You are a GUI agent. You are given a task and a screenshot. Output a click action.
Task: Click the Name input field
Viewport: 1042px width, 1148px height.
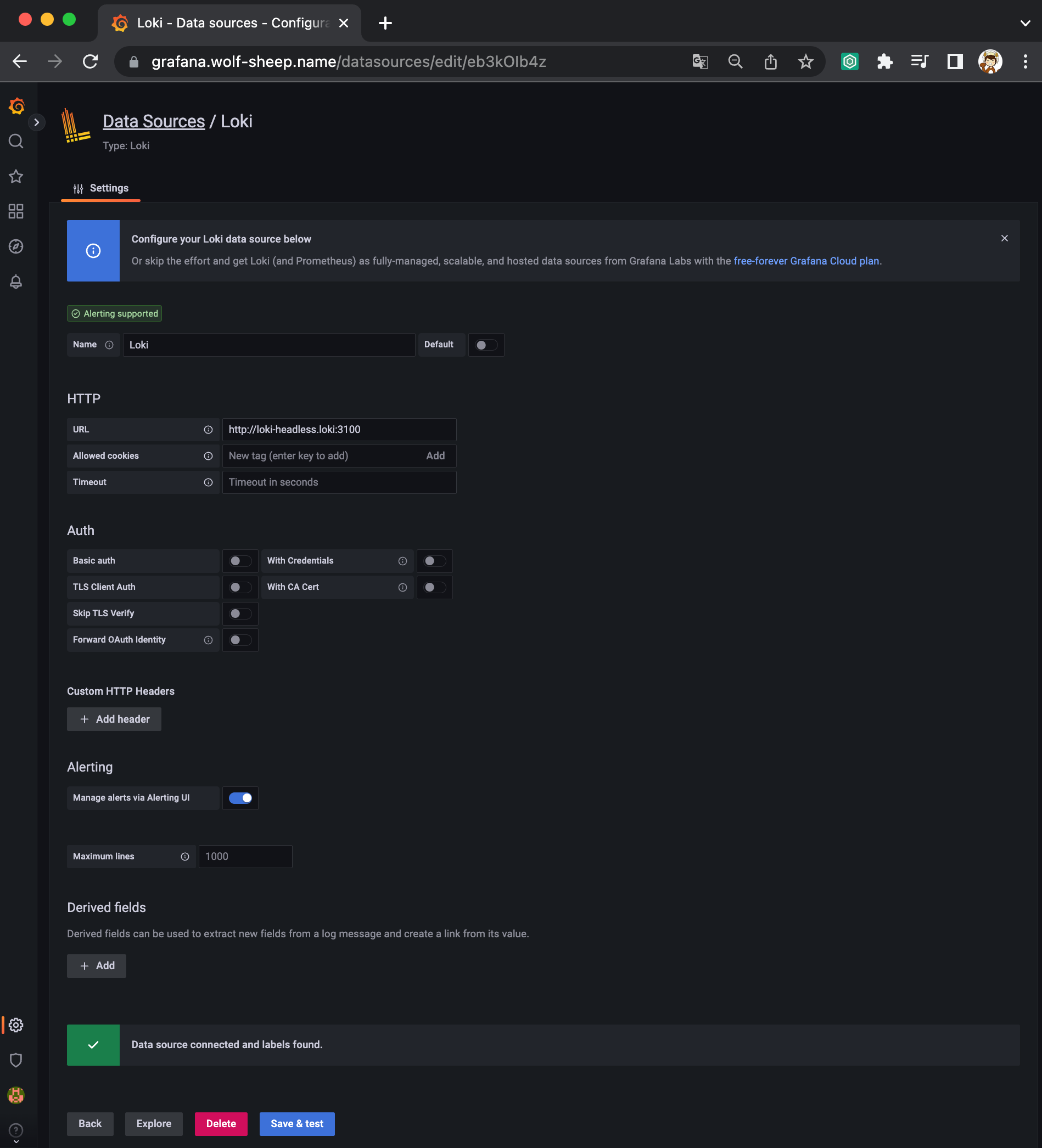point(269,345)
